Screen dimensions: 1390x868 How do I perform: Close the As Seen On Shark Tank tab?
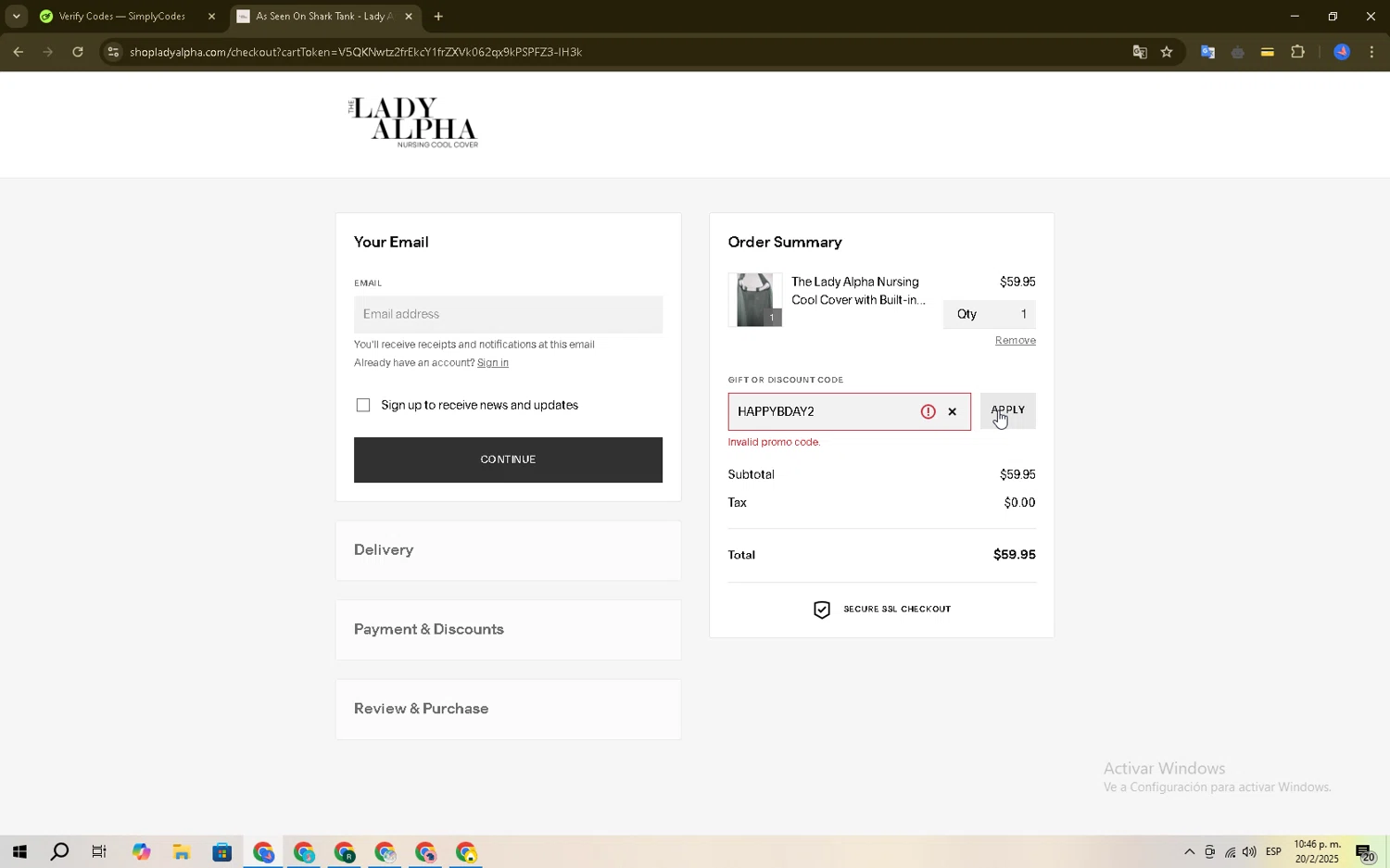(408, 17)
